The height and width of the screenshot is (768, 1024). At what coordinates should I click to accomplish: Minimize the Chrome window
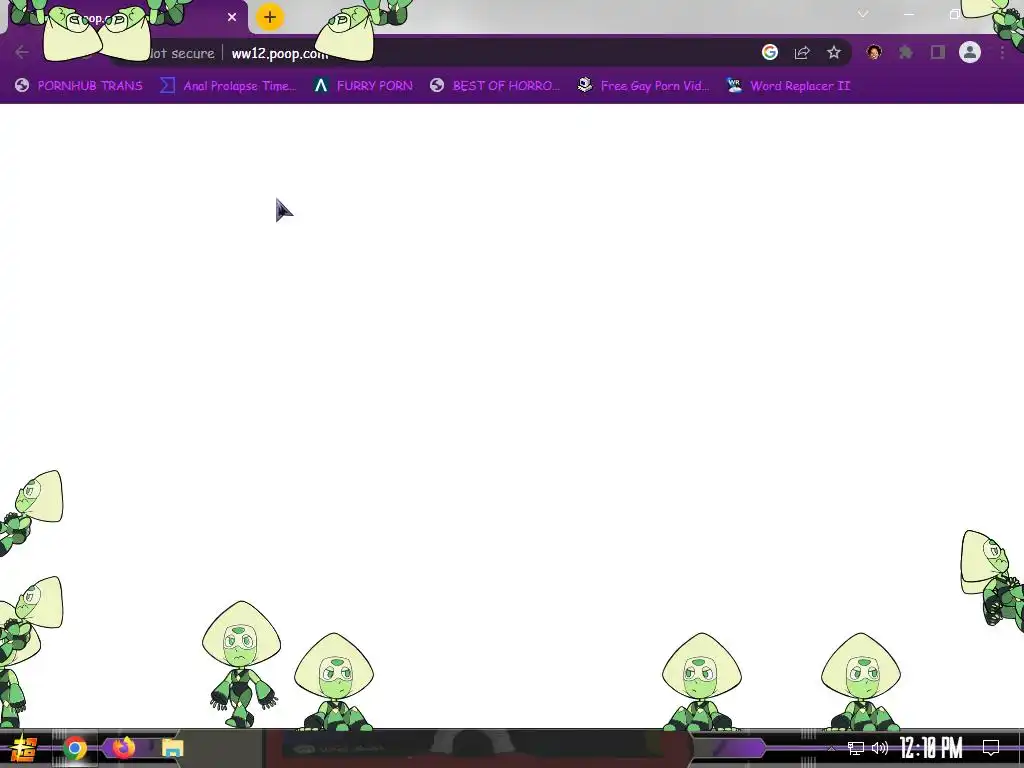point(909,14)
